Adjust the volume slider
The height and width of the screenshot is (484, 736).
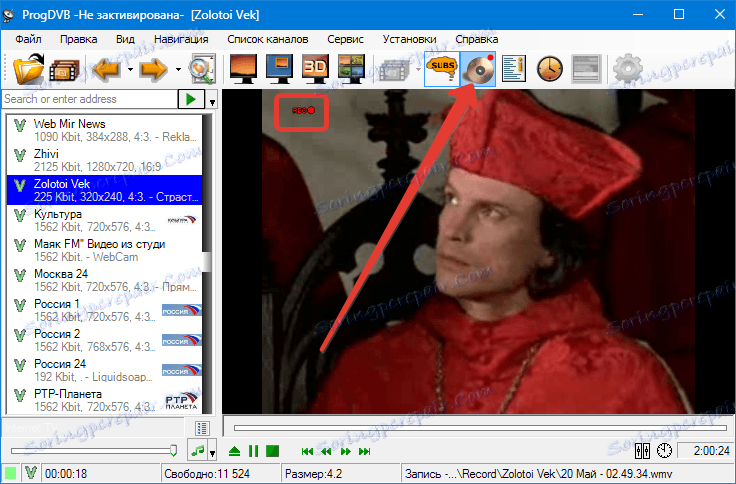pyautogui.click(x=94, y=451)
